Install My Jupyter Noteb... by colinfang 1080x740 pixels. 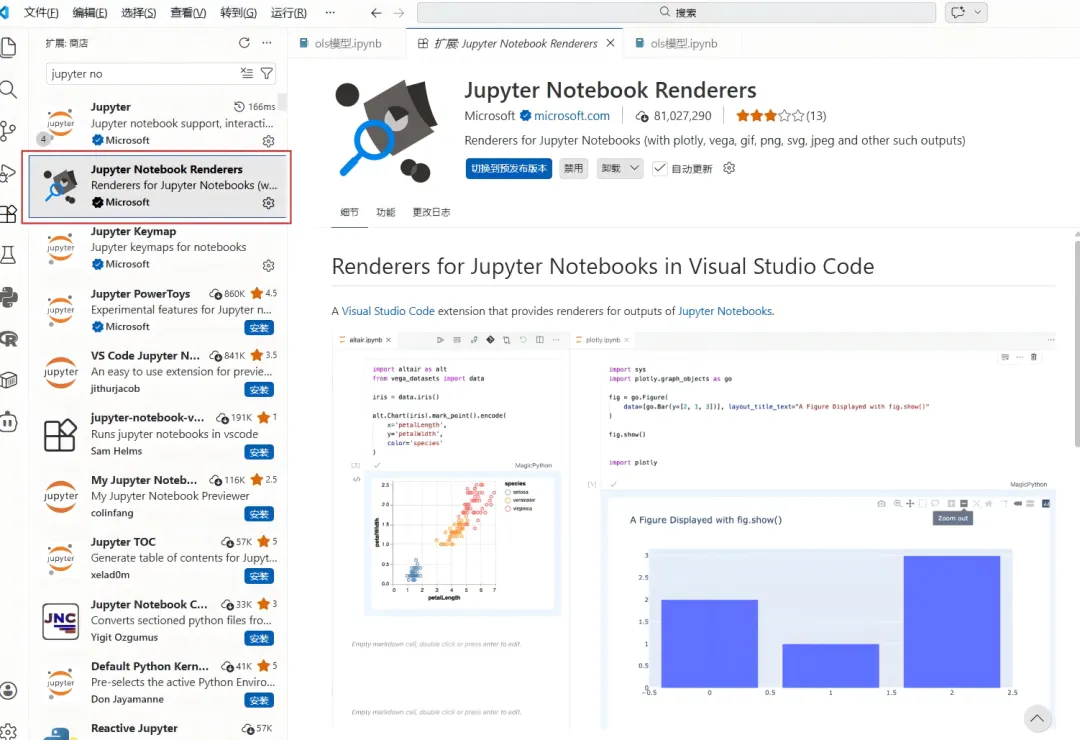[x=259, y=514]
